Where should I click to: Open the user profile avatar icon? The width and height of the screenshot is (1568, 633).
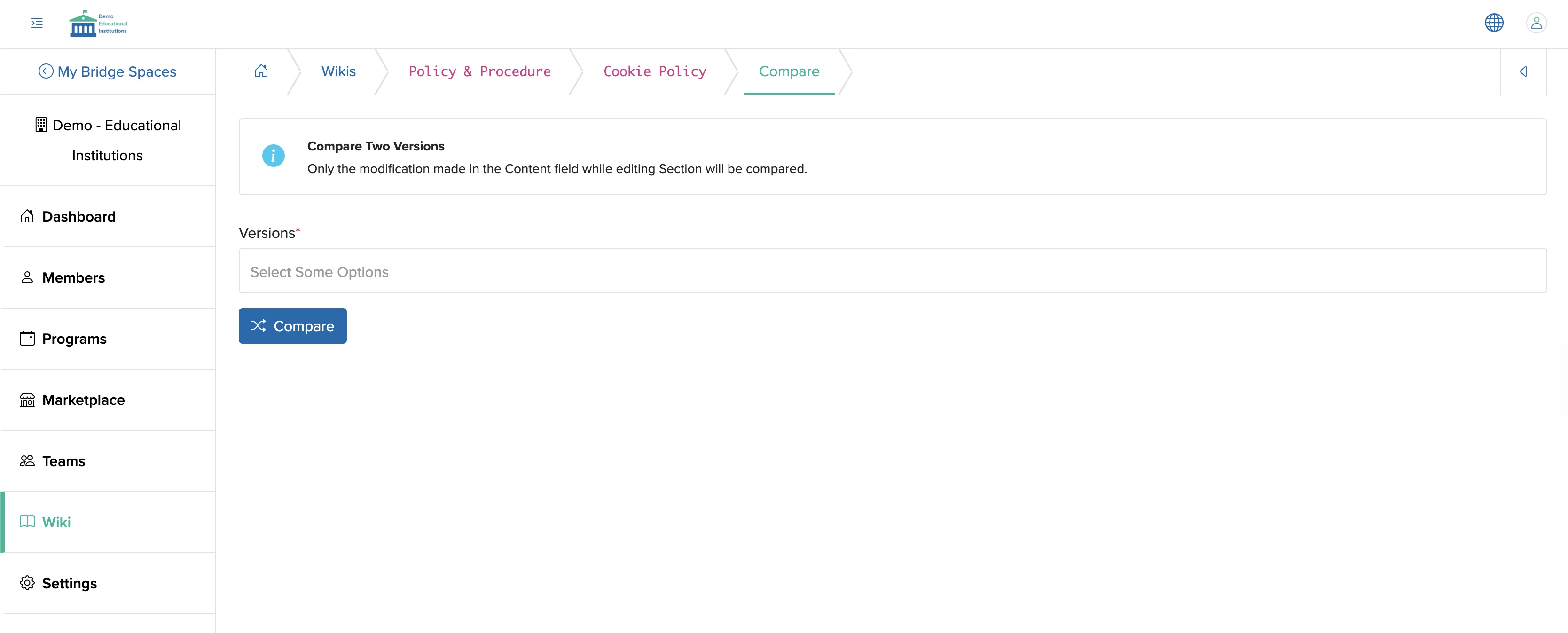click(x=1537, y=23)
